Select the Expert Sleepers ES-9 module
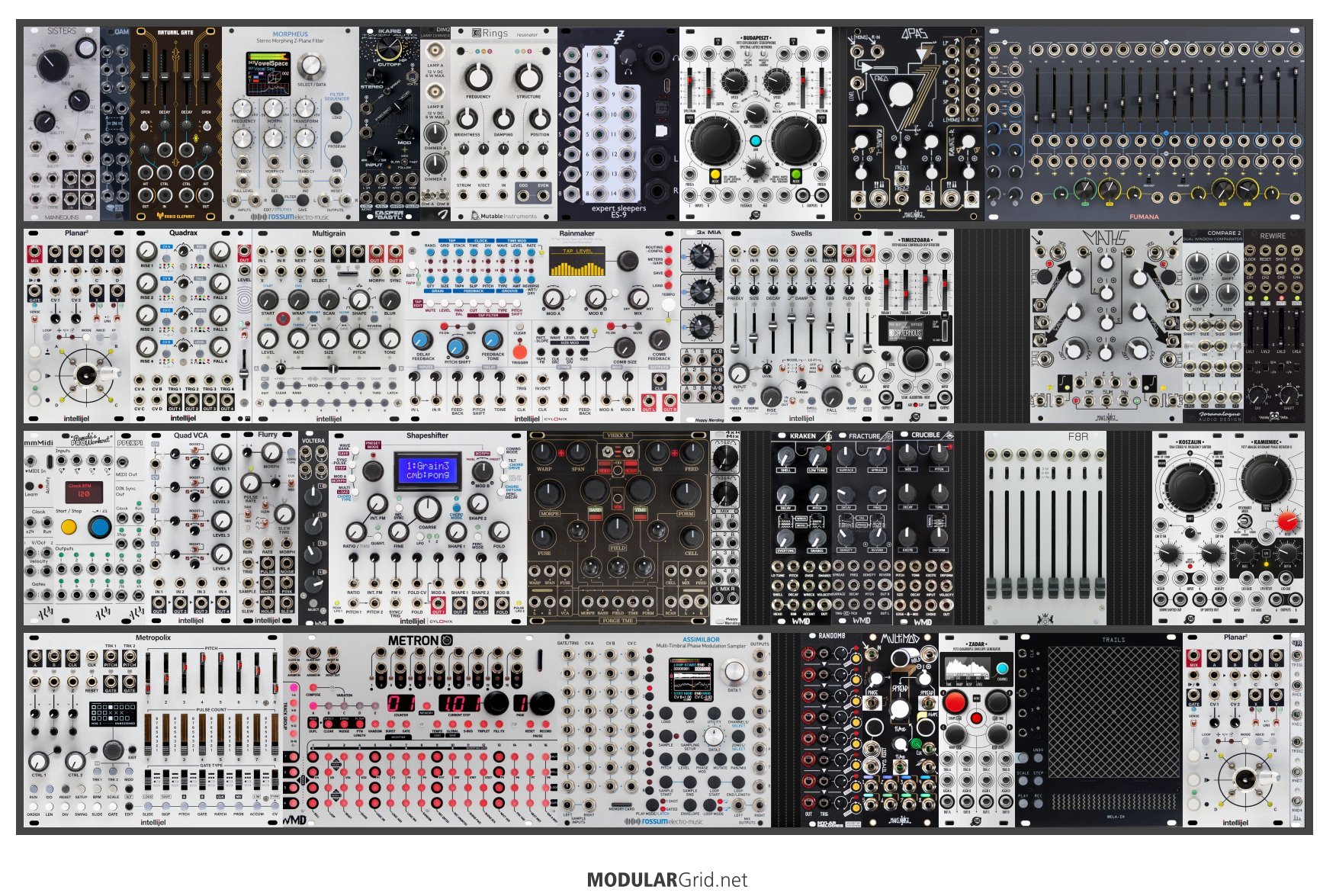This screenshot has height=896, width=1336. coord(618,124)
